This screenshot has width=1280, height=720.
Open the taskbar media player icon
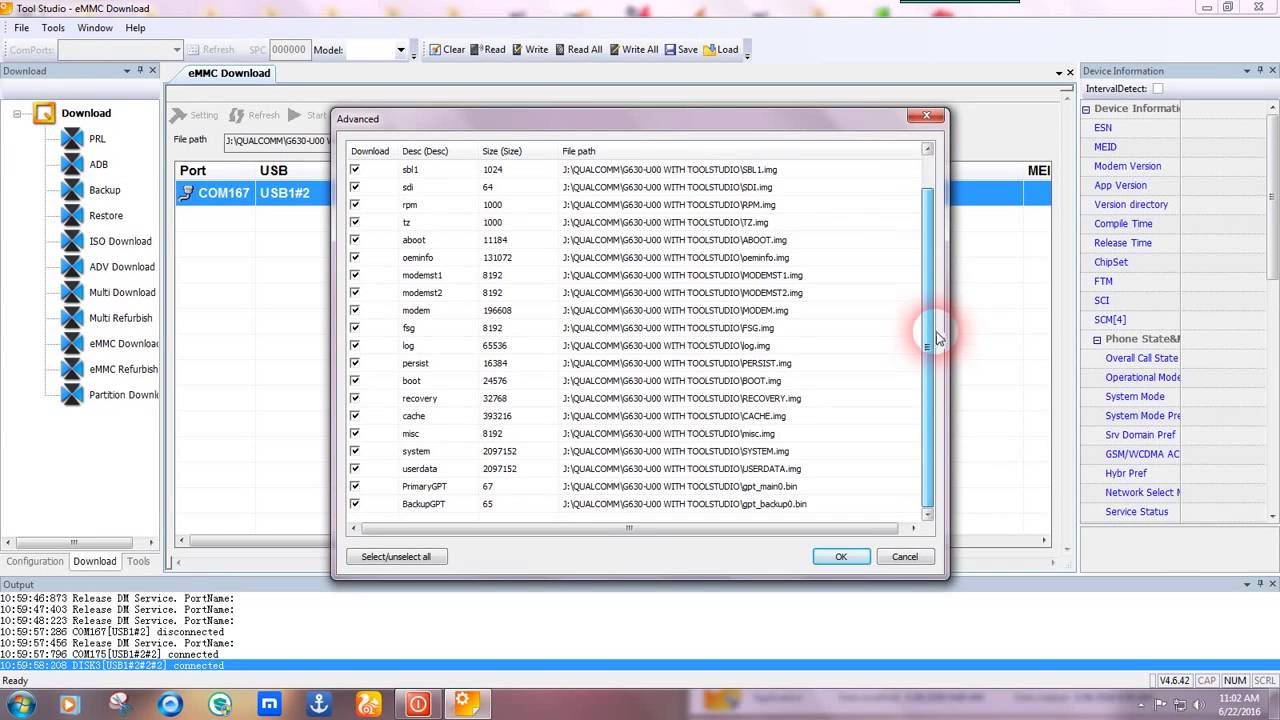point(69,704)
